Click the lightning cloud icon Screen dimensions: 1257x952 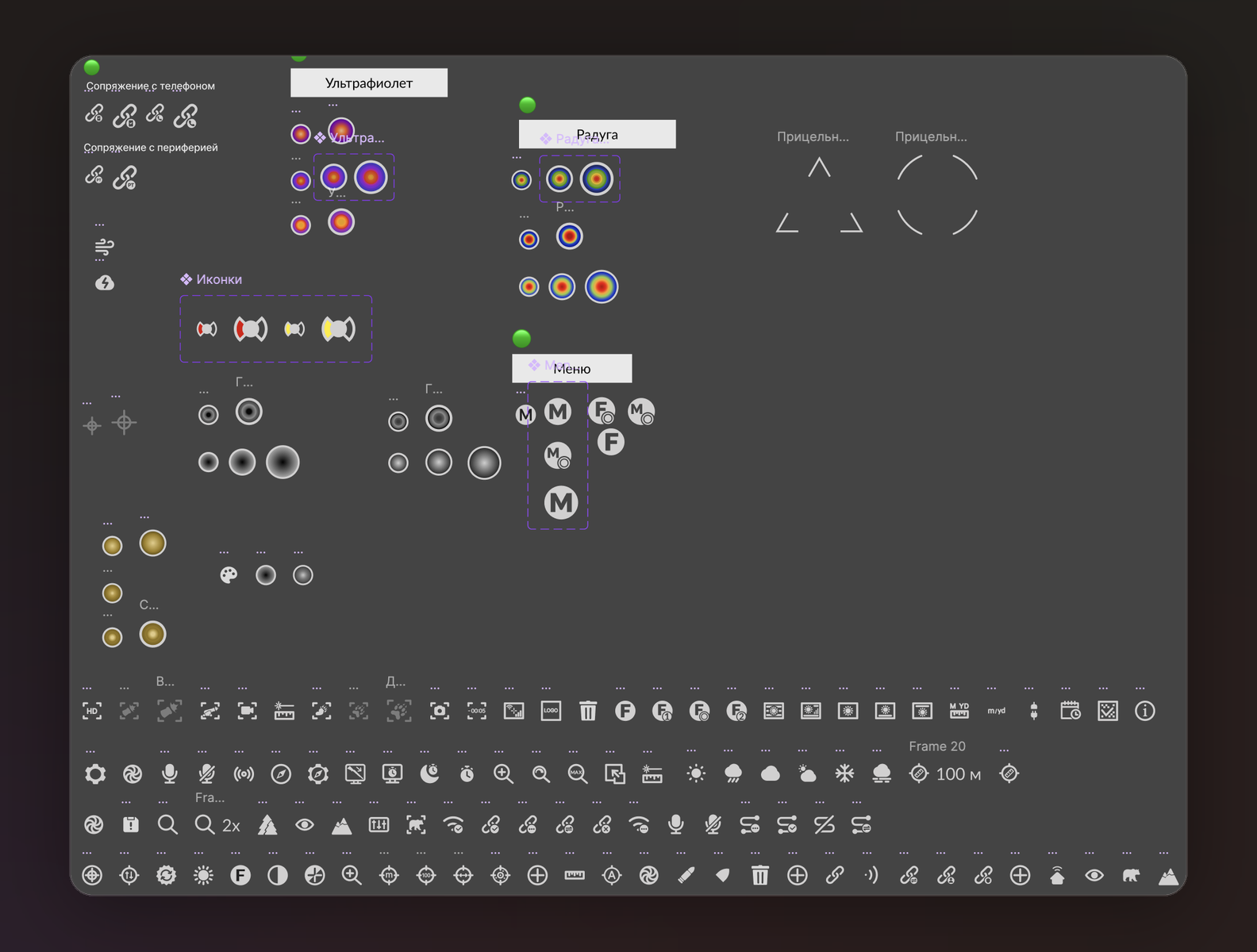105,283
